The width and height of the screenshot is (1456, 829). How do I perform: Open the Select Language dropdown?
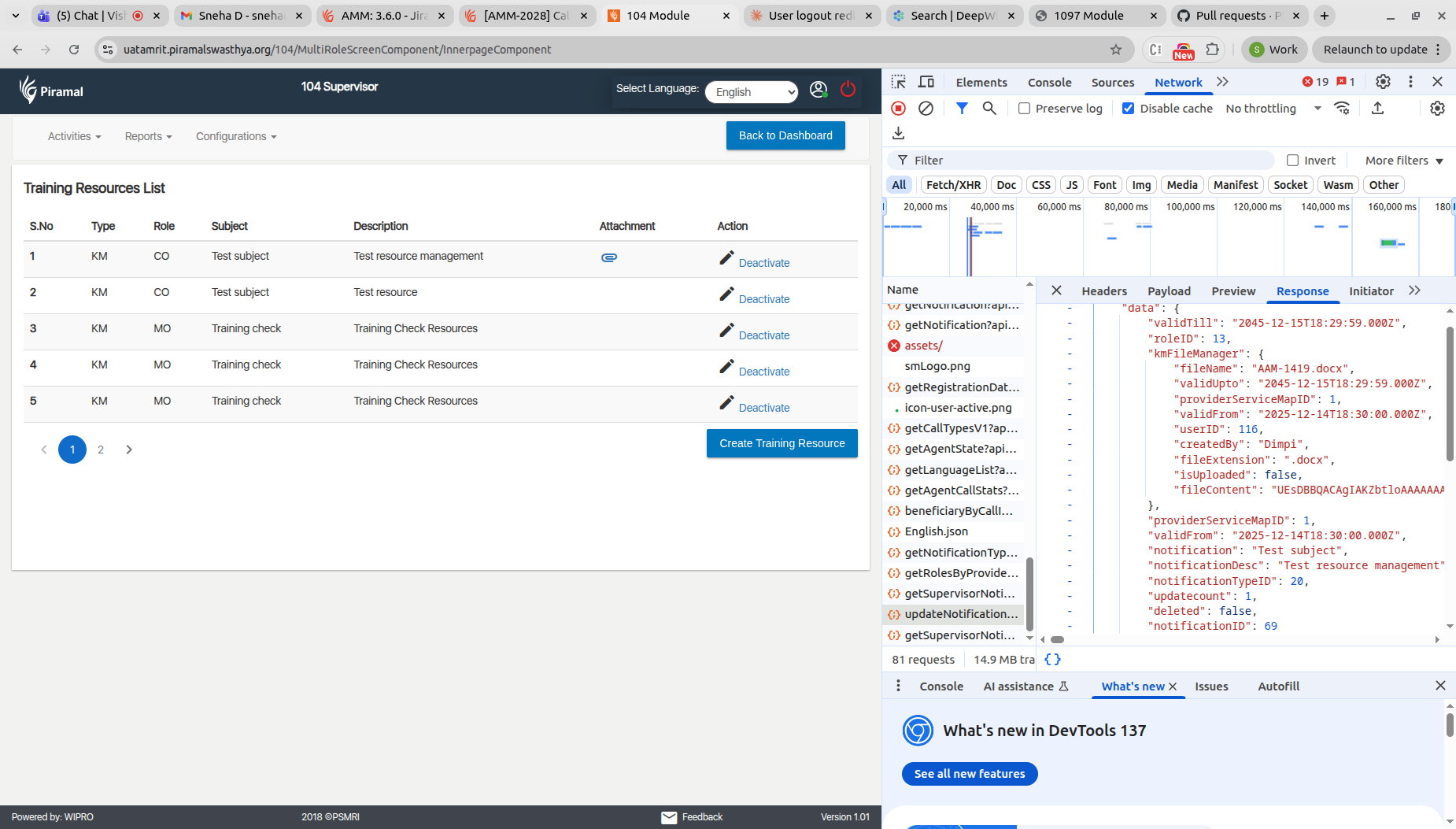click(x=752, y=92)
